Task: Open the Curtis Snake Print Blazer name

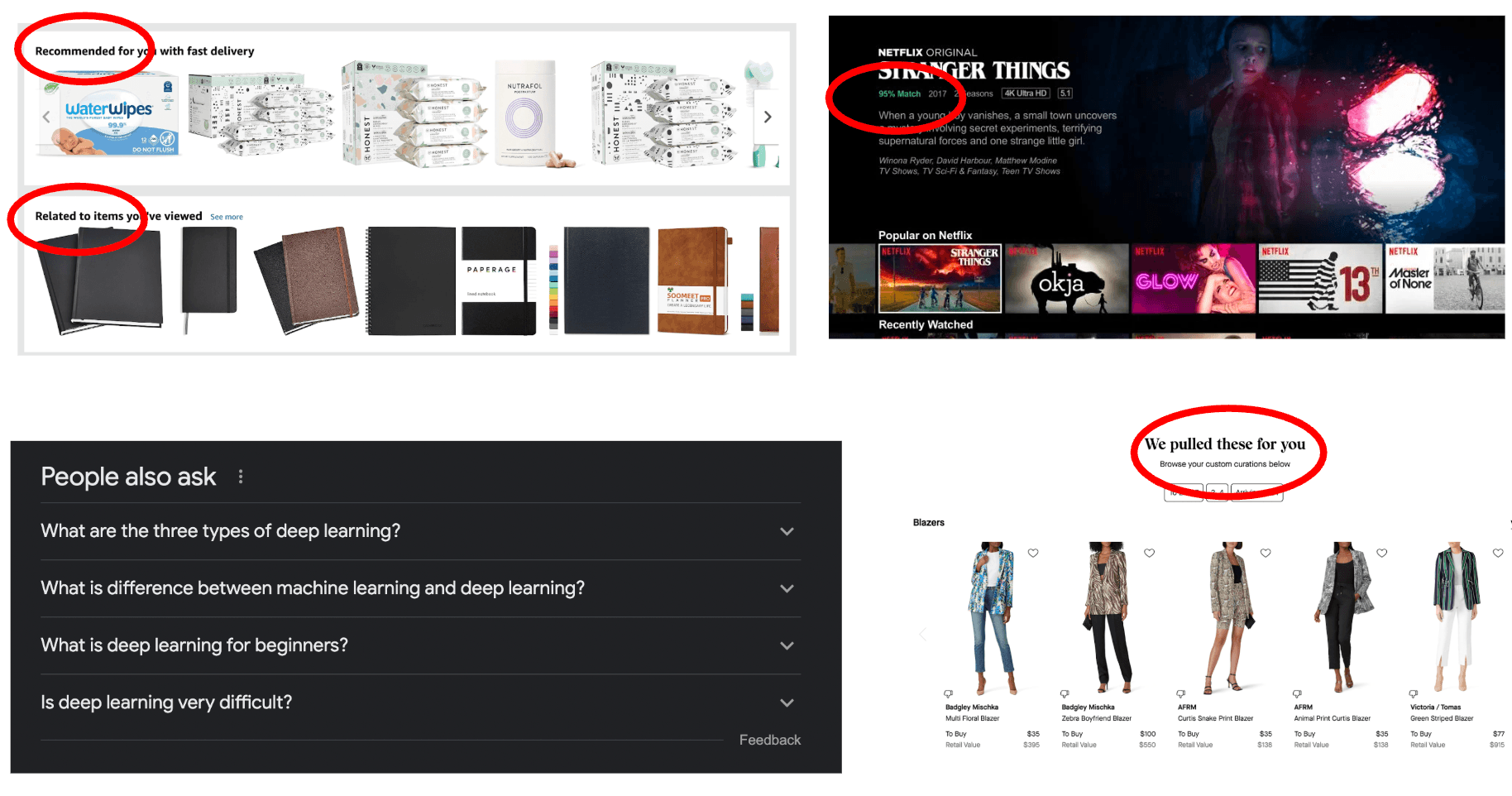Action: click(1216, 718)
